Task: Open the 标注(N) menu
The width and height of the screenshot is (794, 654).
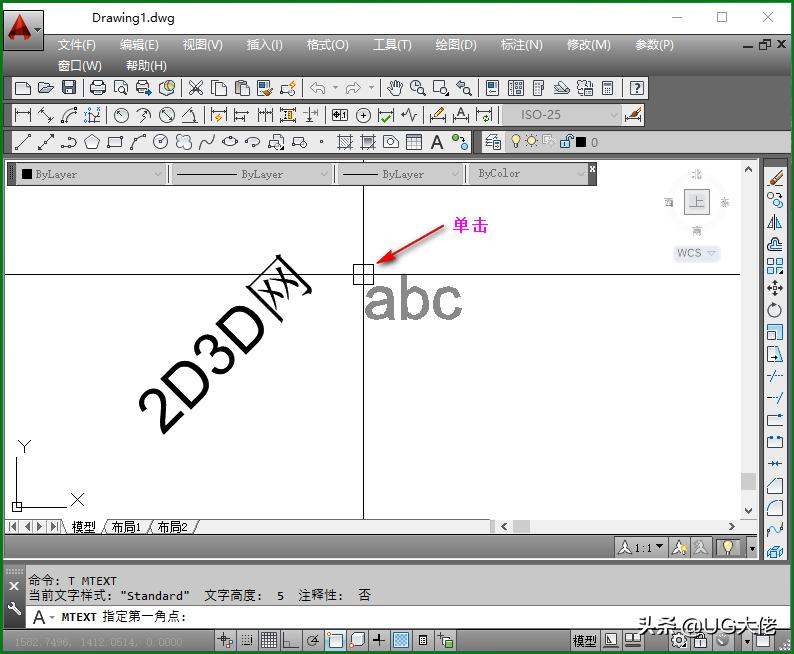Action: (522, 45)
